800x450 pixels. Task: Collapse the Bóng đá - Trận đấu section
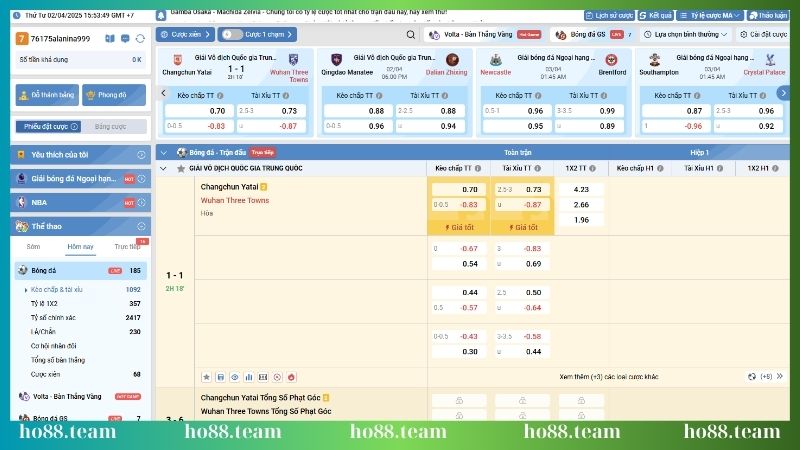[x=165, y=152]
